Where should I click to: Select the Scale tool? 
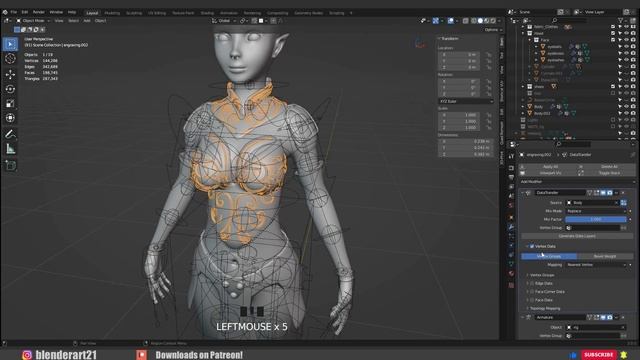point(10,104)
